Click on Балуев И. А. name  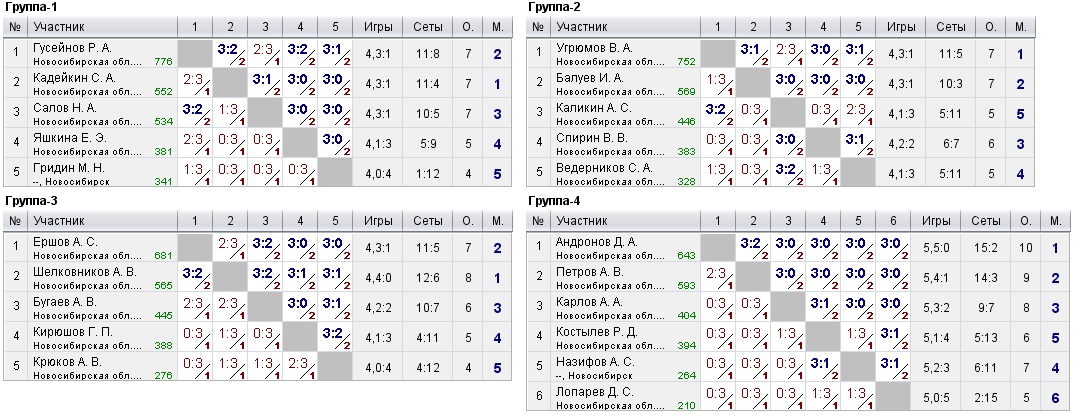coord(589,77)
